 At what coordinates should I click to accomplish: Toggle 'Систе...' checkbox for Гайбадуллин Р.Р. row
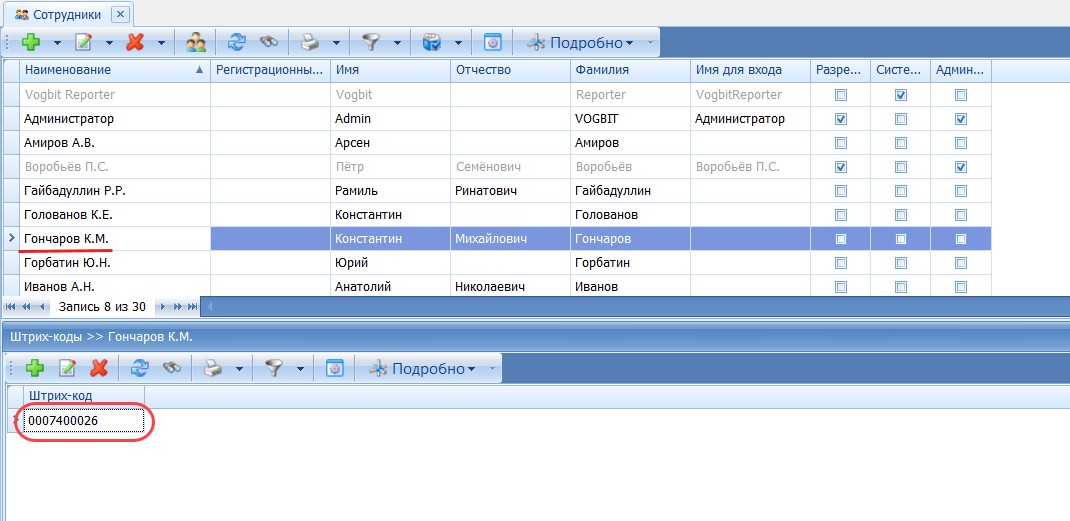(x=901, y=191)
